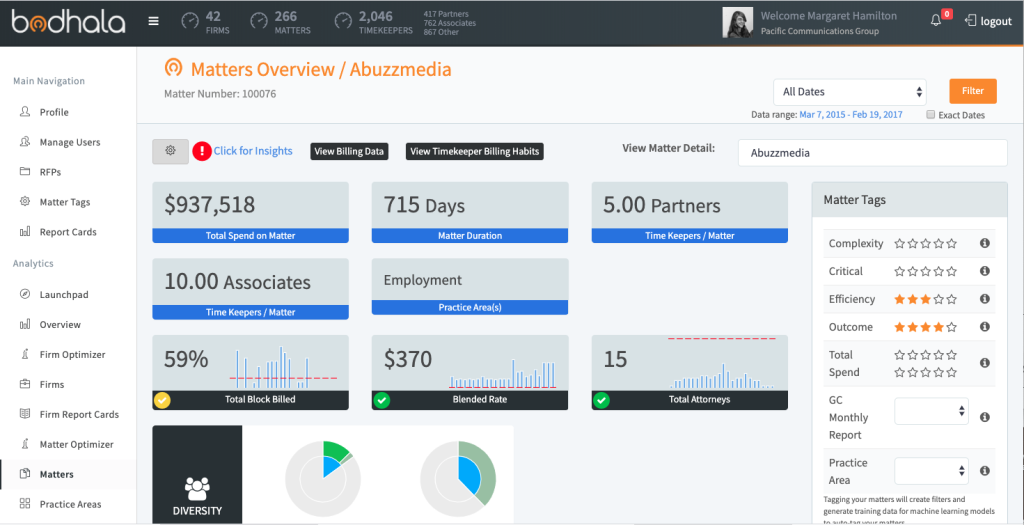Click the Firms gauge icon
1024x525 pixels.
click(189, 22)
